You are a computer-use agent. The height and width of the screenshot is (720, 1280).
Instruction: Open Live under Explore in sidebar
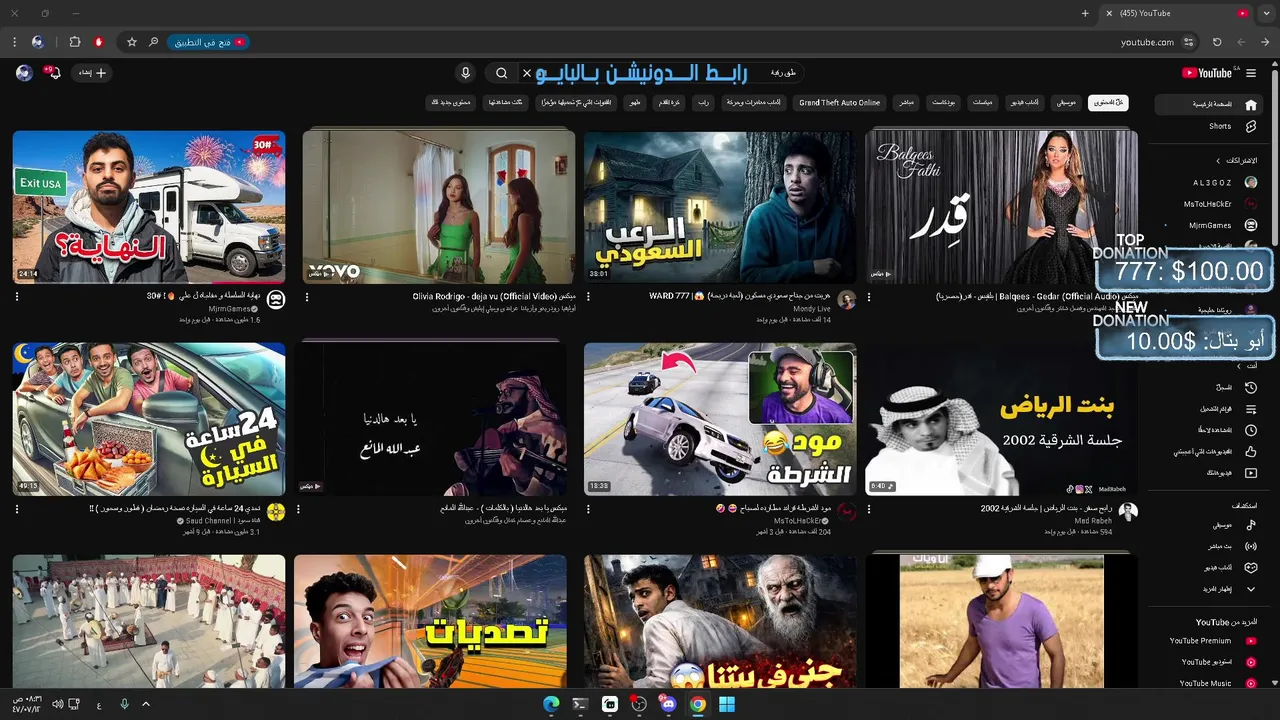[1211, 546]
